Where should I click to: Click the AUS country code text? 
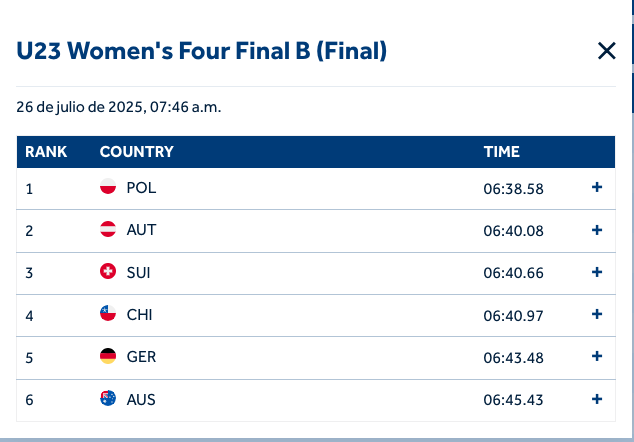[141, 399]
